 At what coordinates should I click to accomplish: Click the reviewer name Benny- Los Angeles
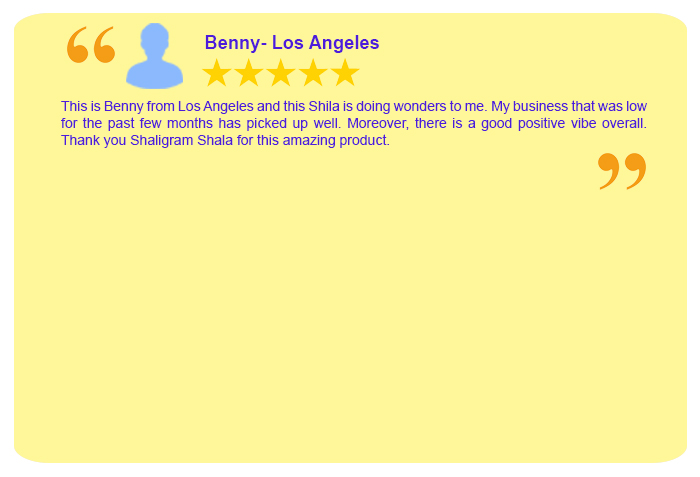click(292, 43)
